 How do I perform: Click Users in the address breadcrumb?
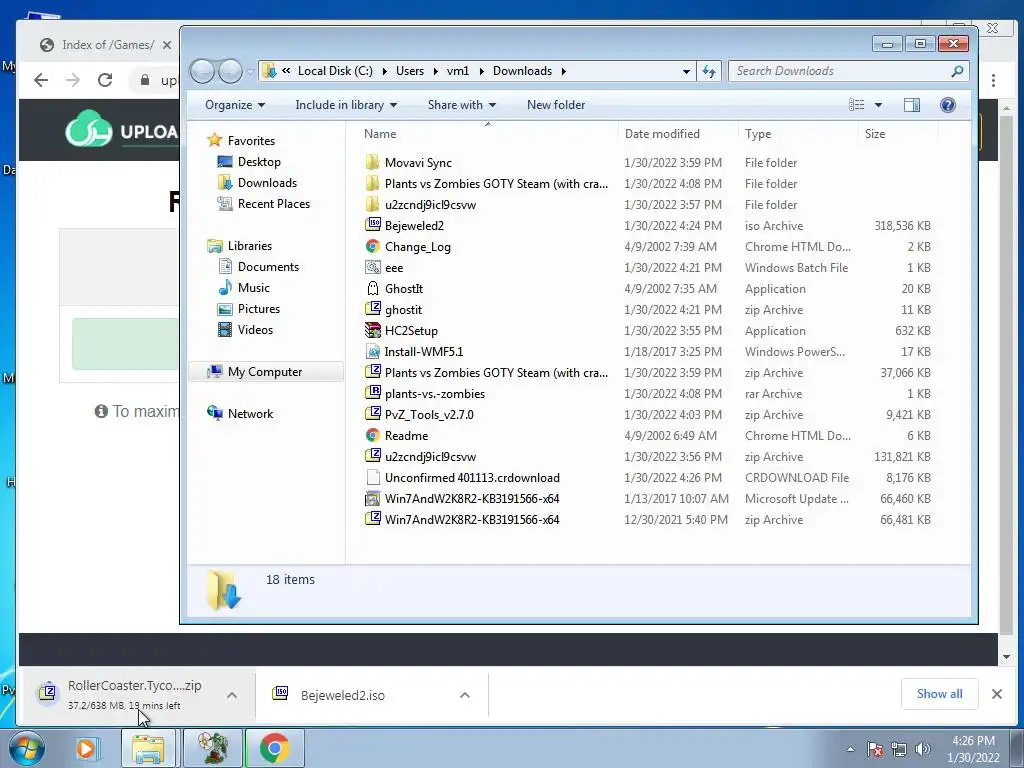tap(409, 71)
